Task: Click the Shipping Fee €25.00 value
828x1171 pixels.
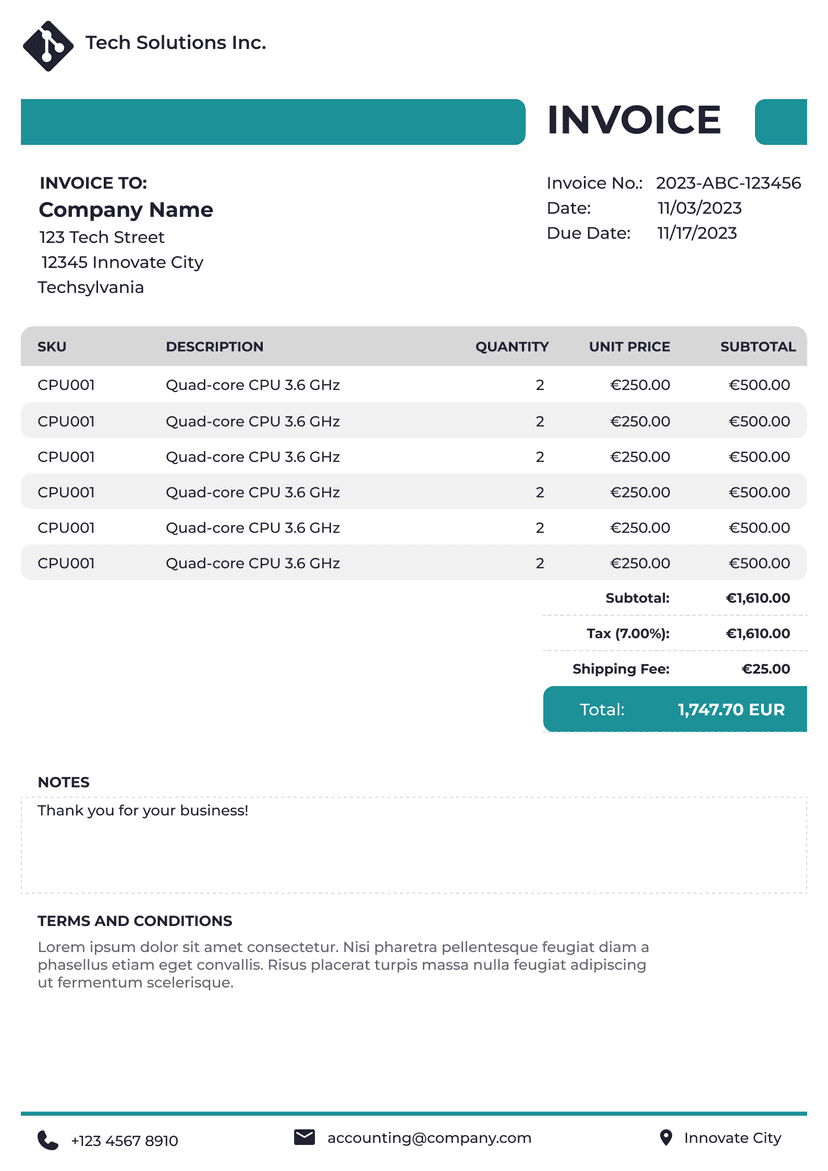Action: point(765,669)
